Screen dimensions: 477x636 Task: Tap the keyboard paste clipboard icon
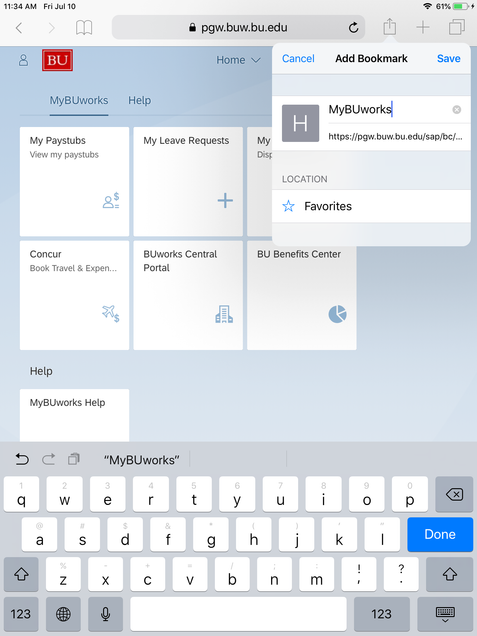click(74, 459)
